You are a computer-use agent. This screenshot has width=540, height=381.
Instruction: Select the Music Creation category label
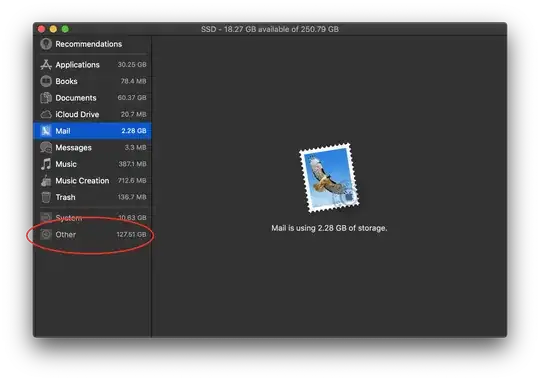82,181
